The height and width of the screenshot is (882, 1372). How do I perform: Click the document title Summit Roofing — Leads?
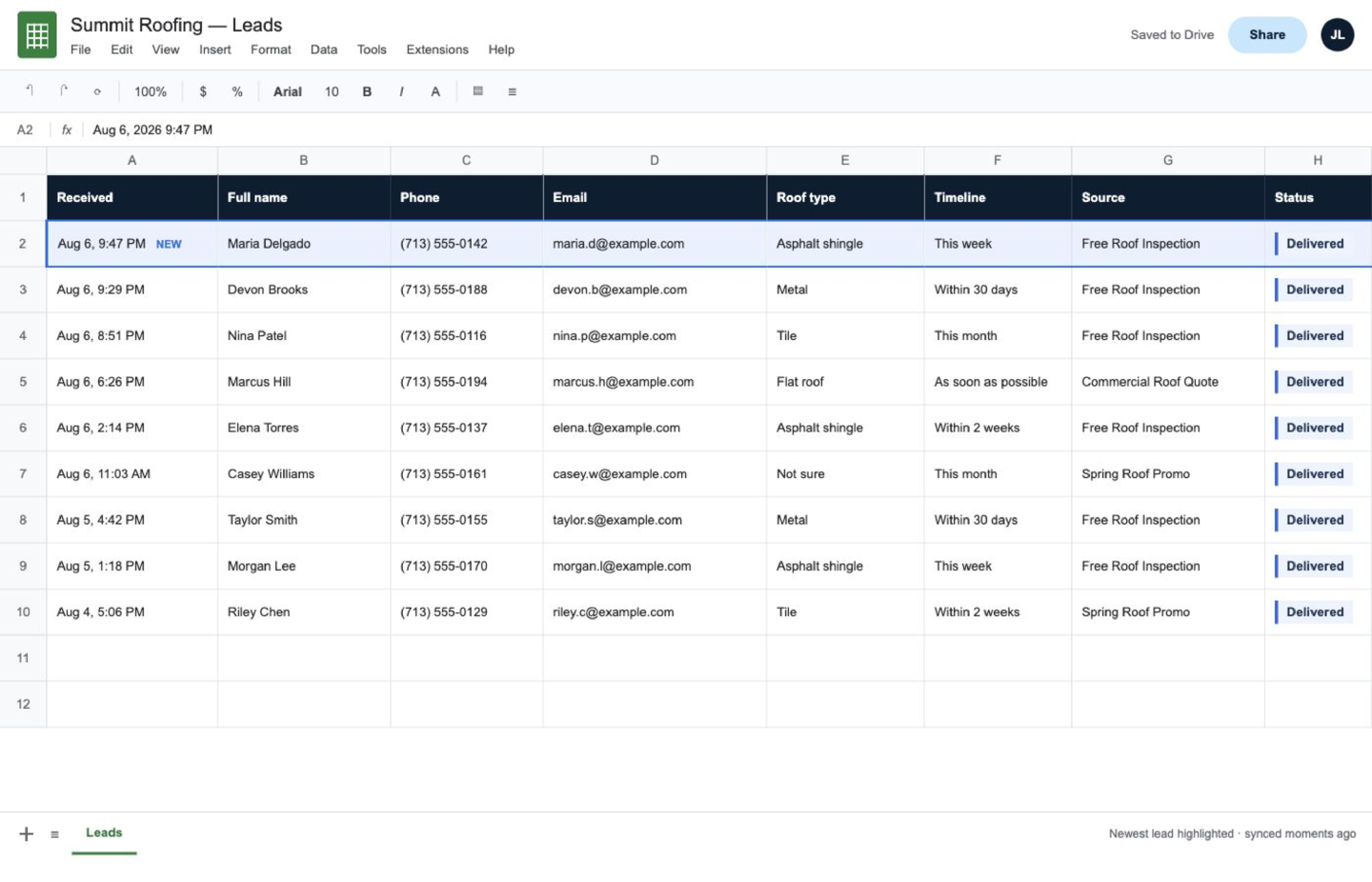pos(176,25)
